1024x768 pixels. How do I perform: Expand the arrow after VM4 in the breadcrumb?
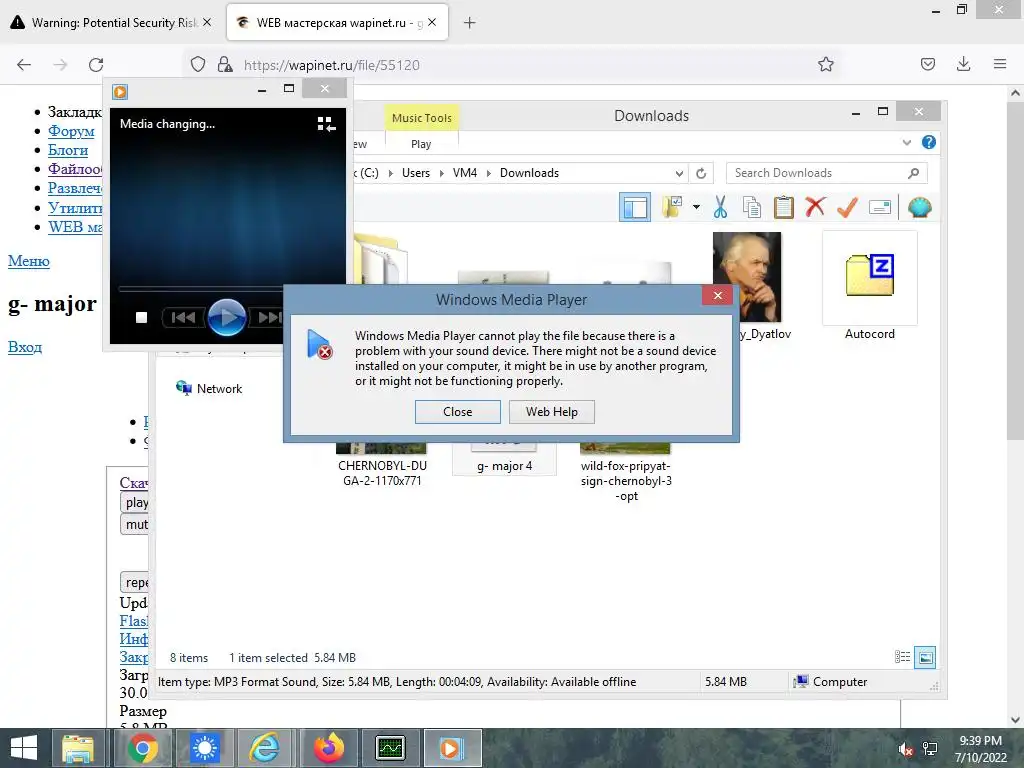coord(488,173)
